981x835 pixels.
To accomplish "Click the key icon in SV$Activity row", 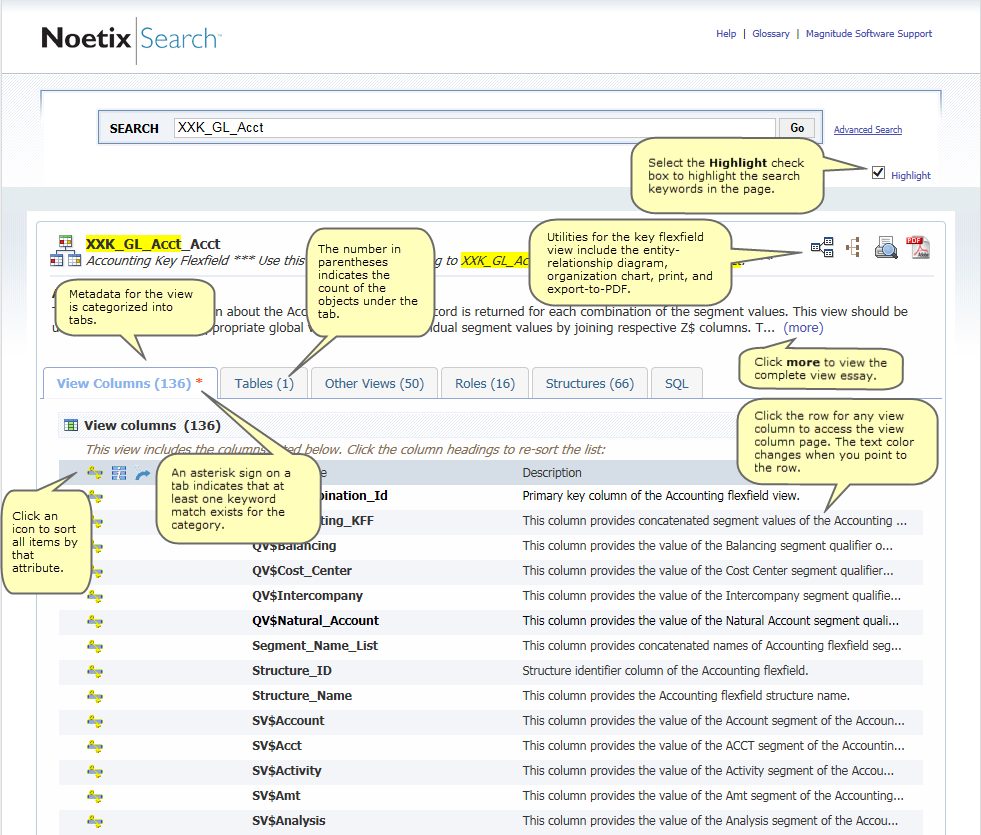I will [95, 771].
